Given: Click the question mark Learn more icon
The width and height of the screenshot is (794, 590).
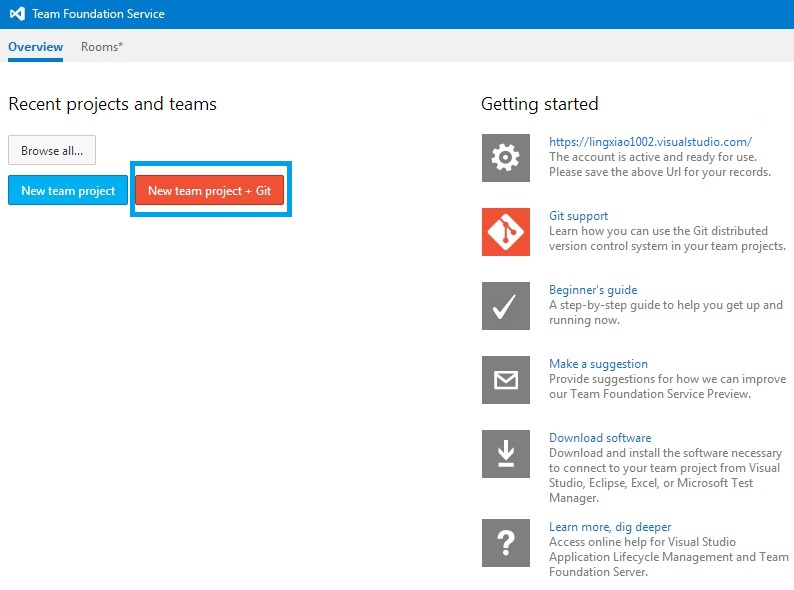Looking at the screenshot, I should 505,543.
